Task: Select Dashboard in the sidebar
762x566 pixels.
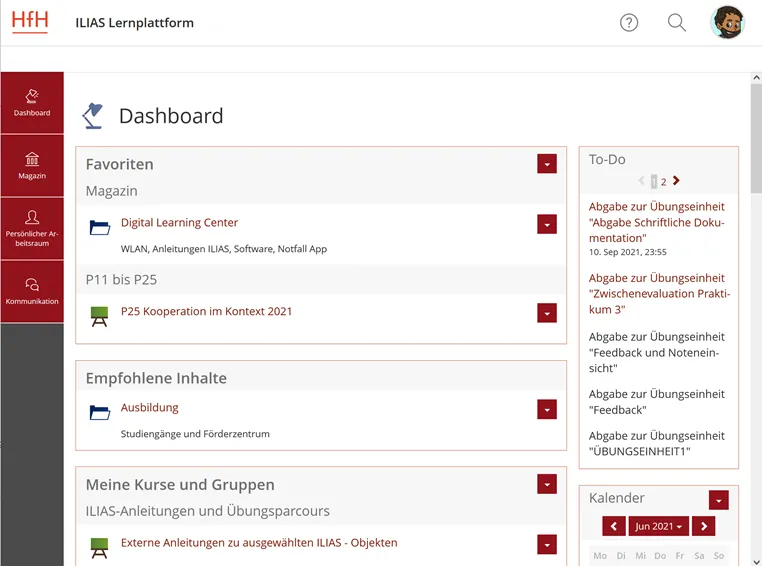Action: click(x=32, y=103)
